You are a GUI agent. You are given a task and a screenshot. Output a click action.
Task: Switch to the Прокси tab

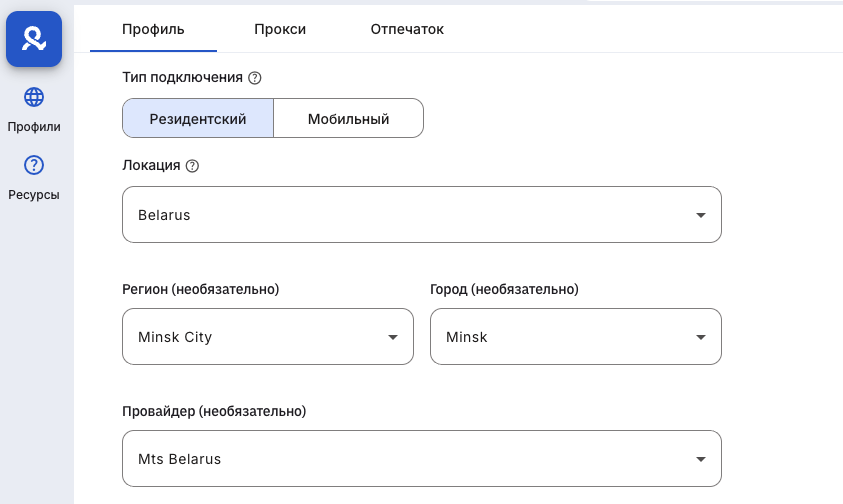pyautogui.click(x=280, y=29)
